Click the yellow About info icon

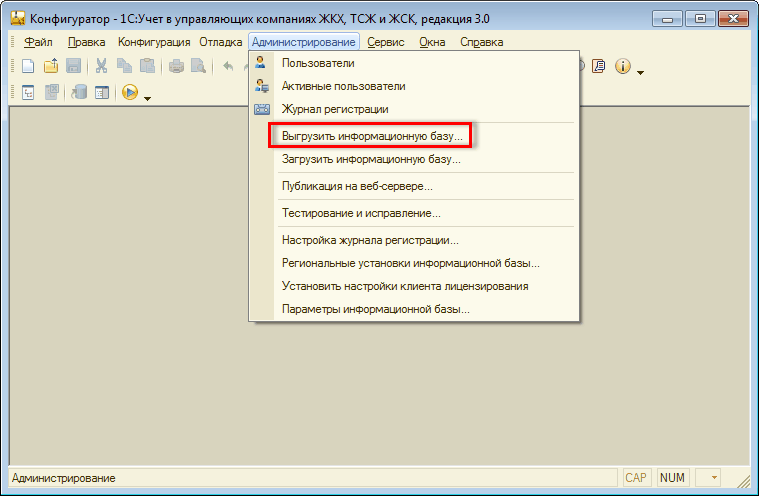click(x=623, y=66)
